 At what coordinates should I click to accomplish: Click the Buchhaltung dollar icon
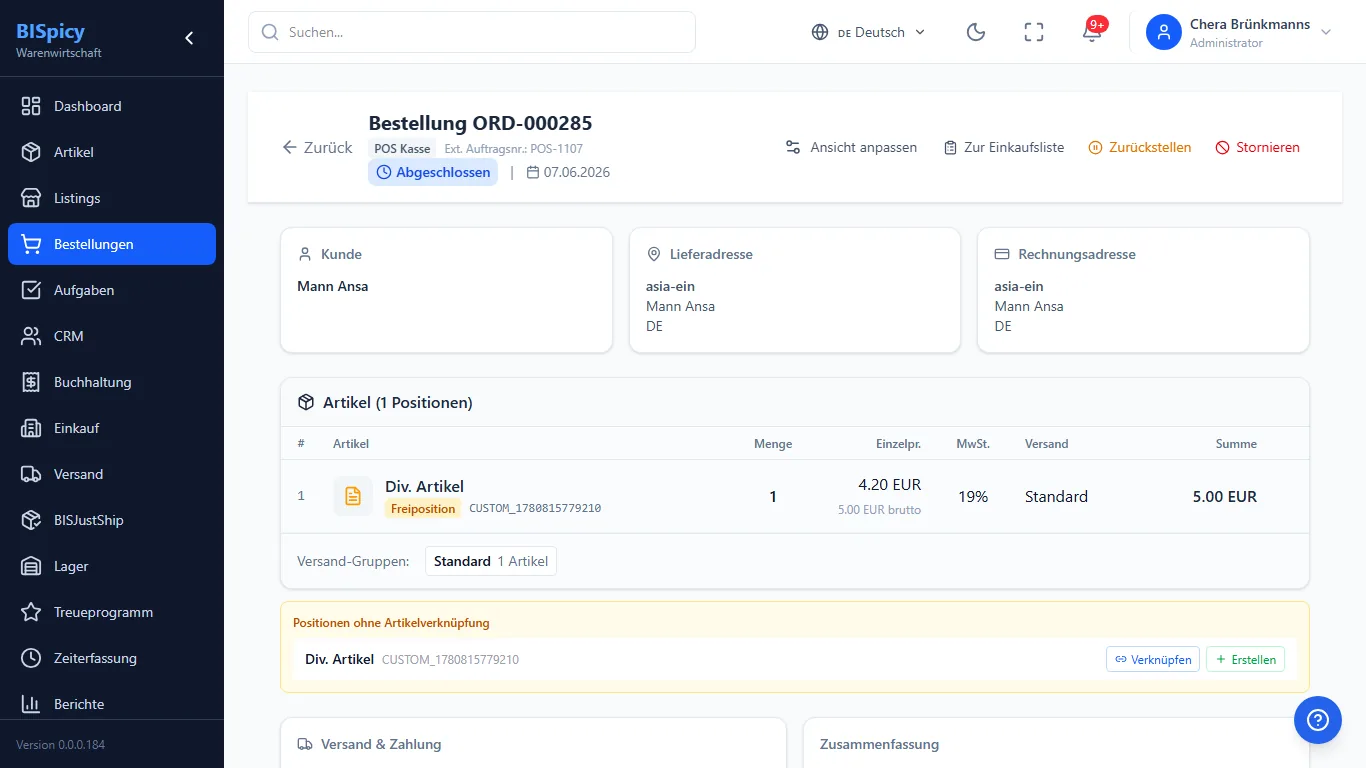tap(31, 382)
